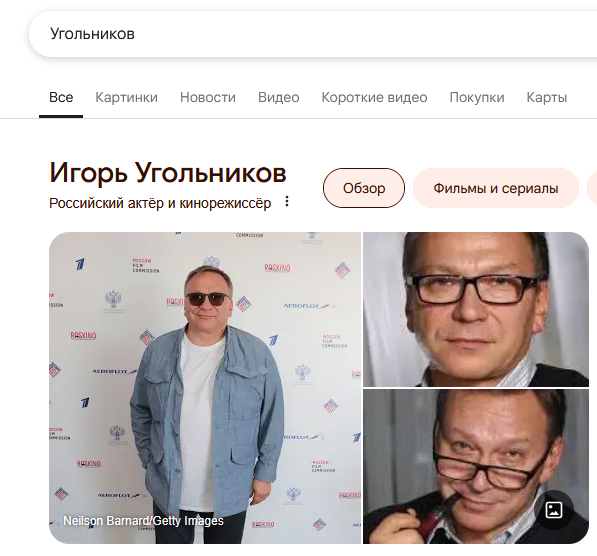
Task: Open the large photo of man in denim jacket
Action: click(x=205, y=388)
